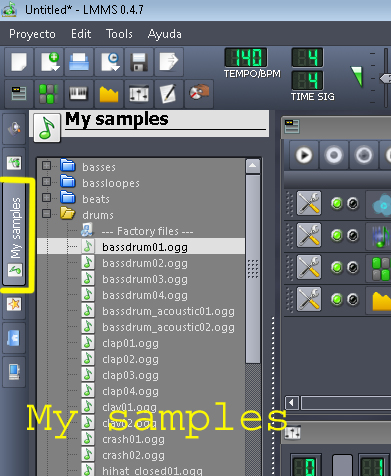This screenshot has width=391, height=476.
Task: Create a new project with toolbar icon
Action: [19, 62]
